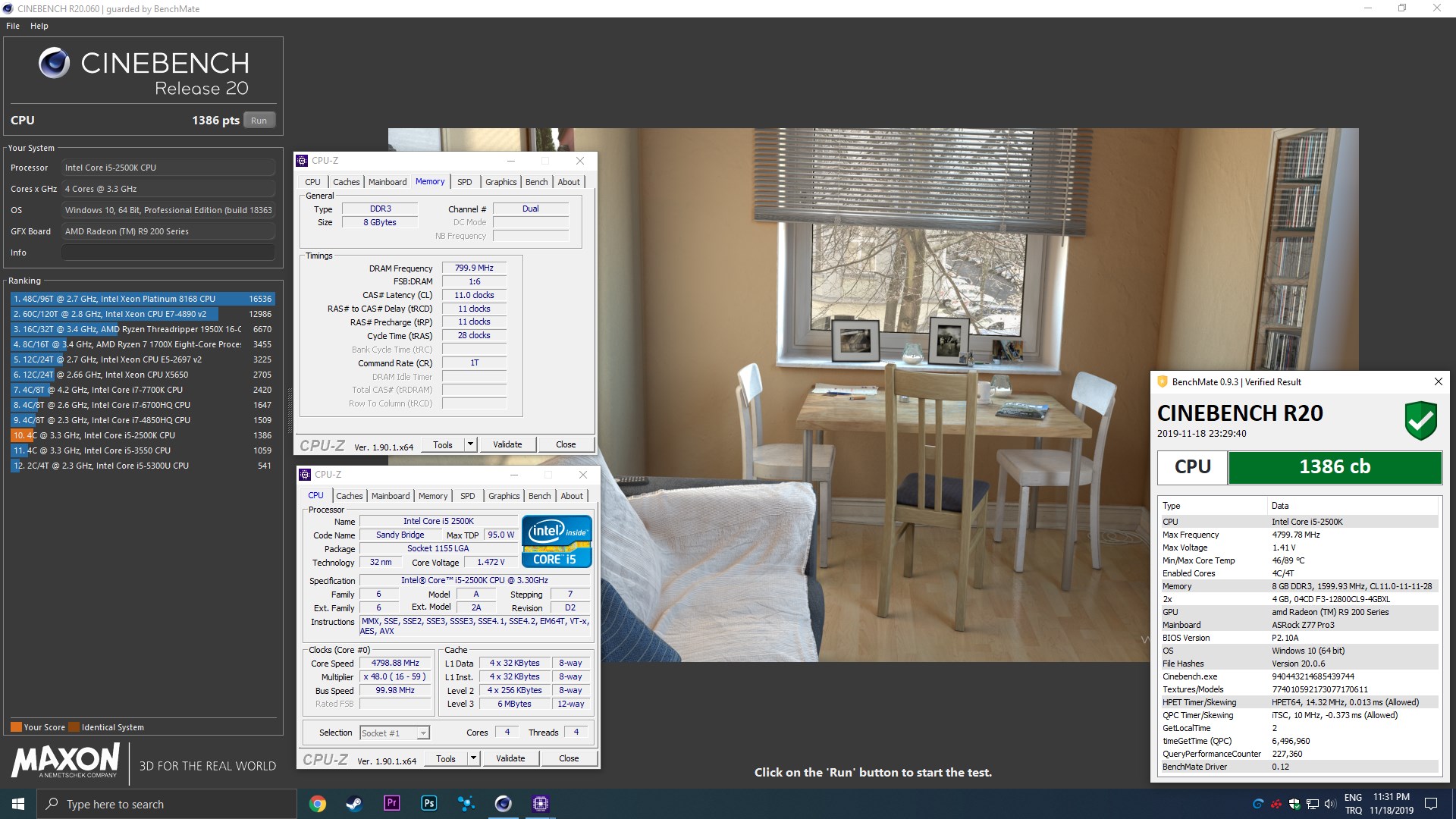Open About tab in upper CPU-Z window
This screenshot has height=819, width=1456.
569,182
